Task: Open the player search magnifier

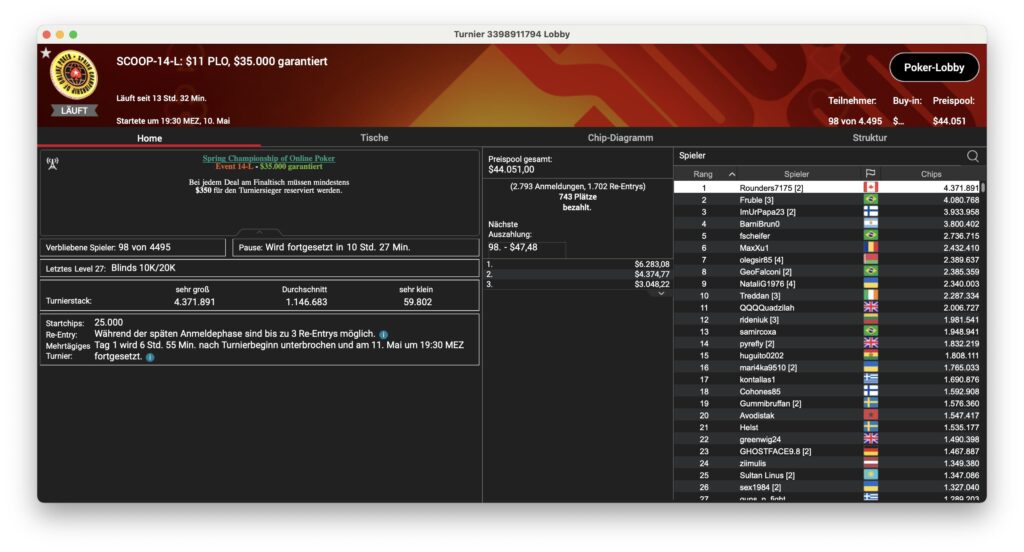Action: (972, 156)
